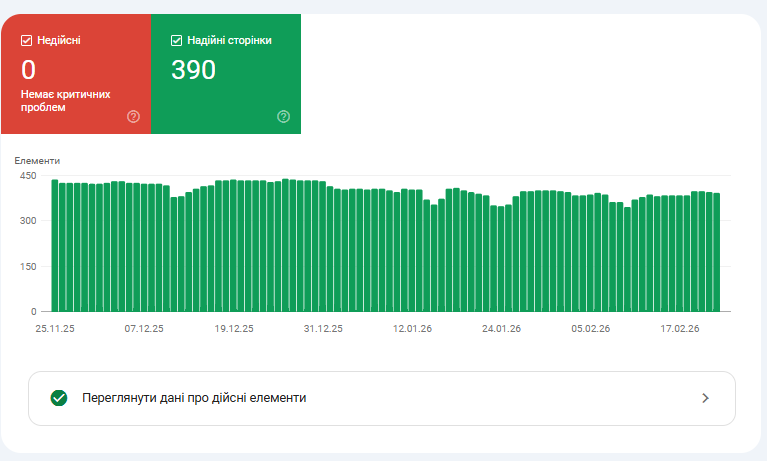Click the 19.12.25 date label
The image size is (767, 461).
(234, 327)
